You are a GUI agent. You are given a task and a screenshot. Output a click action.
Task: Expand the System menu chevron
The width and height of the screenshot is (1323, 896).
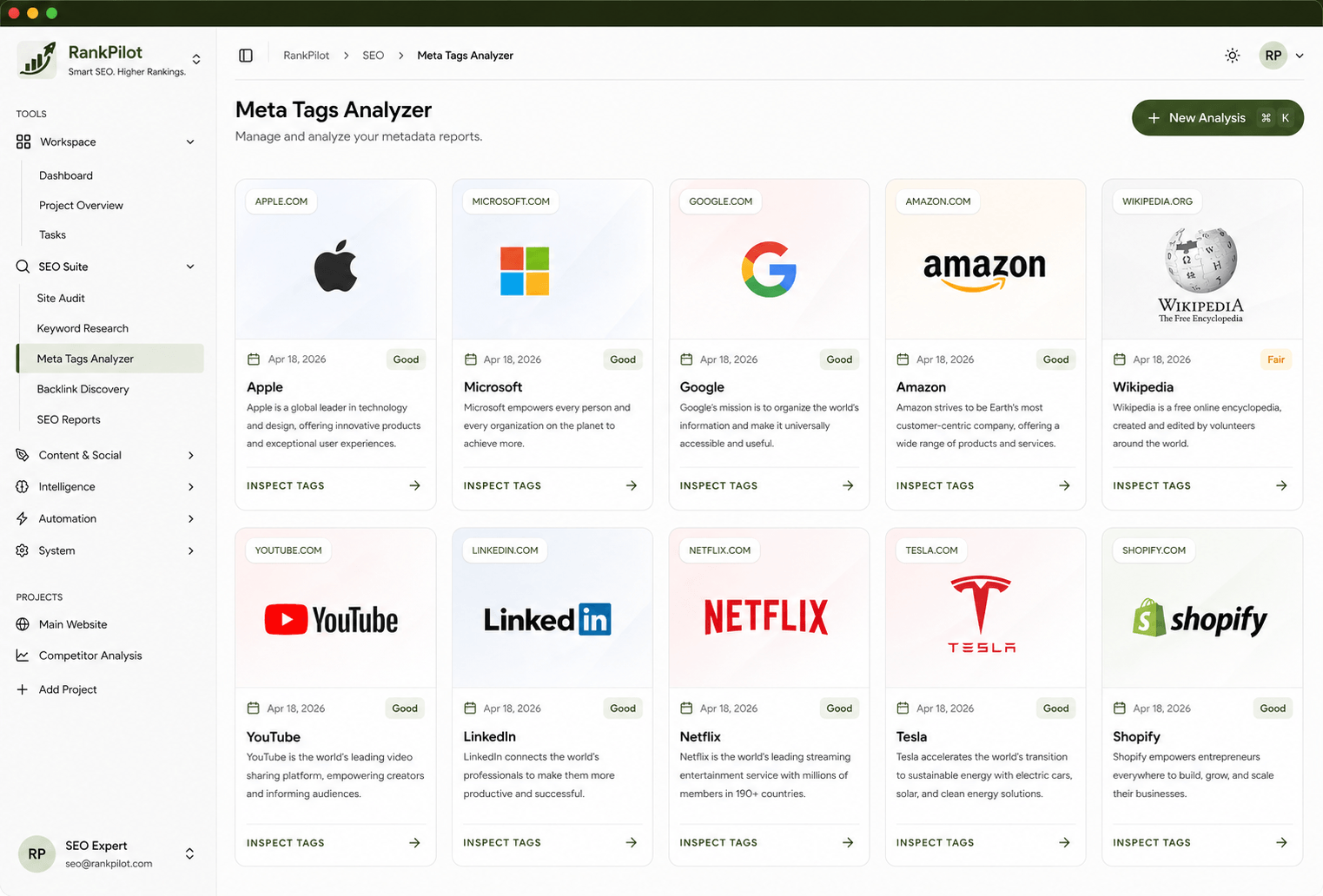[190, 550]
